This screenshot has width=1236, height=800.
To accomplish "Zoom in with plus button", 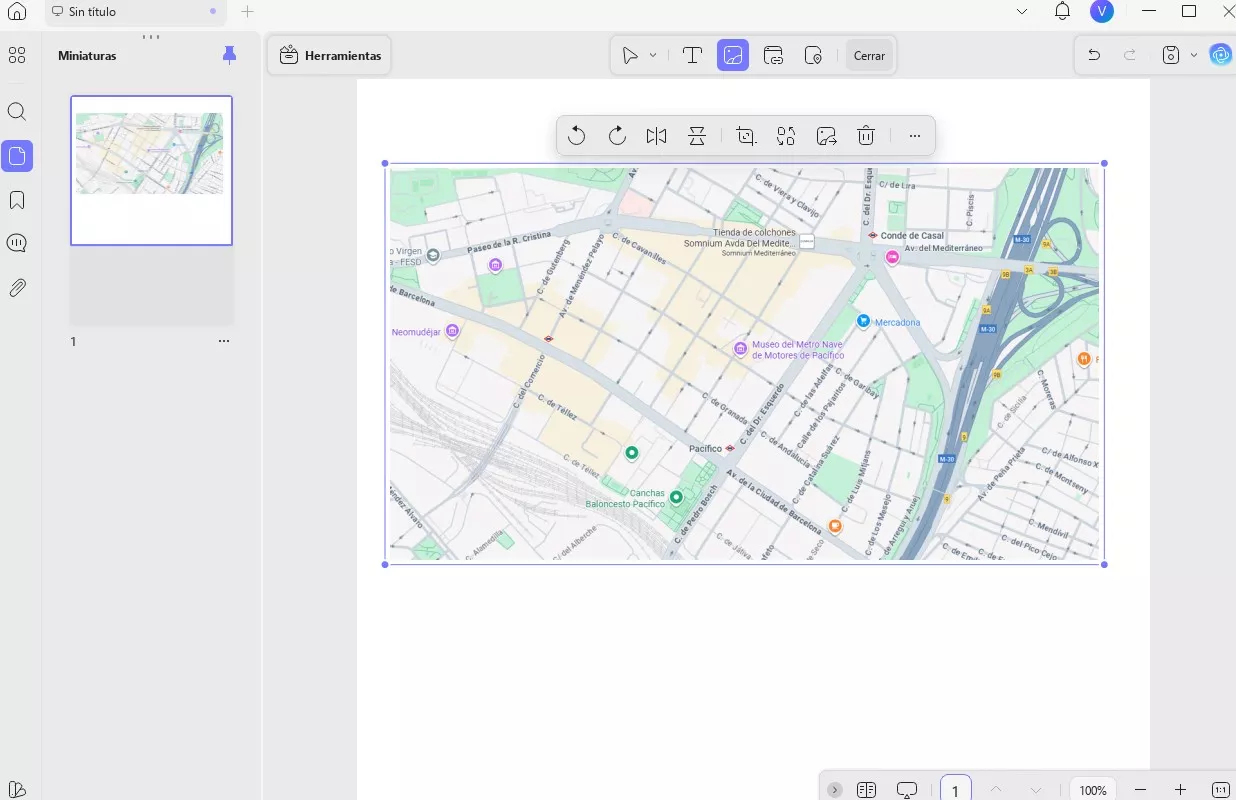I will 1180,790.
